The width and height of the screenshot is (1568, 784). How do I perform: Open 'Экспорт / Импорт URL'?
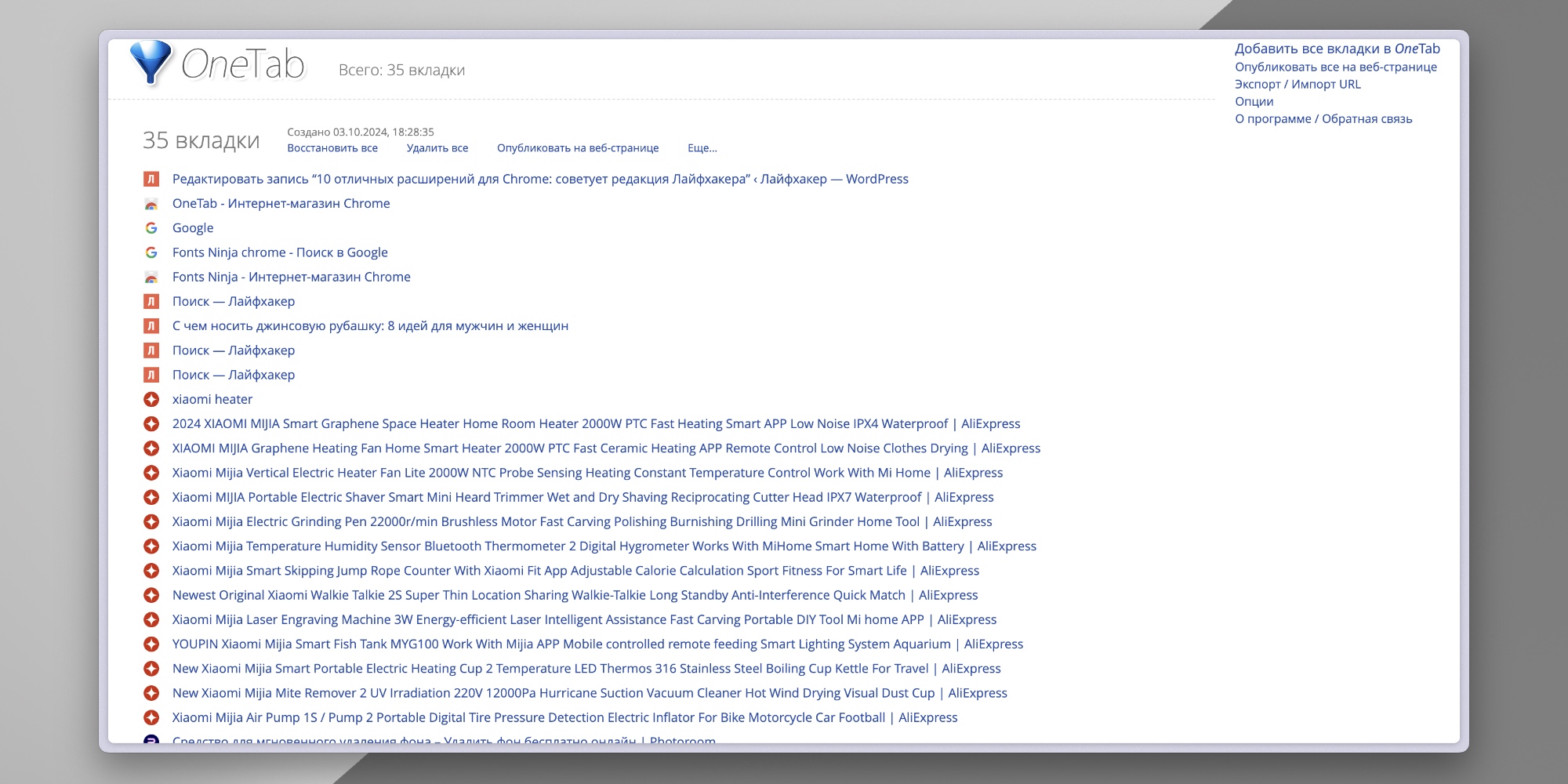coord(1298,84)
